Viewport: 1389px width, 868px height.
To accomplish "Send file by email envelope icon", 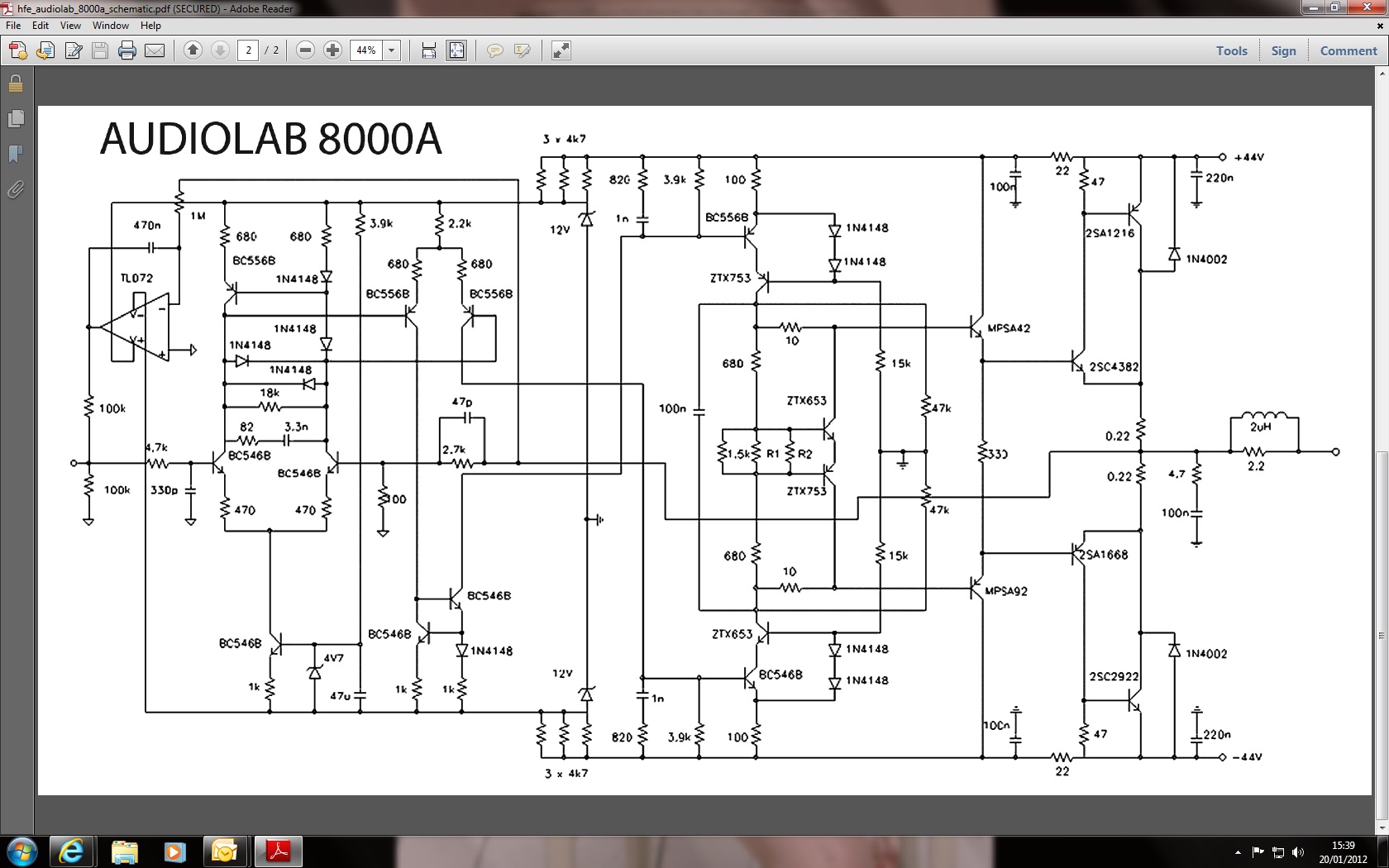I will tap(155, 50).
